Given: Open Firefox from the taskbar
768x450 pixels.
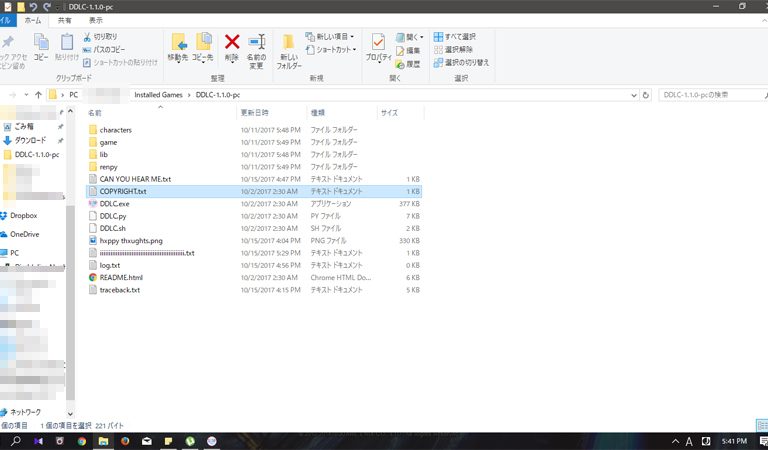Looking at the screenshot, I should pyautogui.click(x=125, y=441).
